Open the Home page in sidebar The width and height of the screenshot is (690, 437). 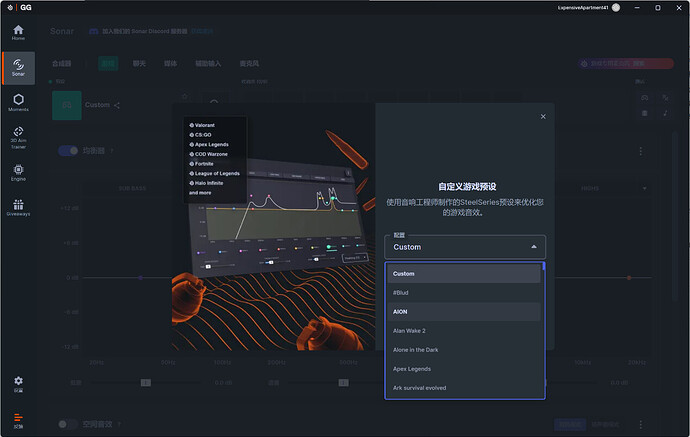pos(18,32)
